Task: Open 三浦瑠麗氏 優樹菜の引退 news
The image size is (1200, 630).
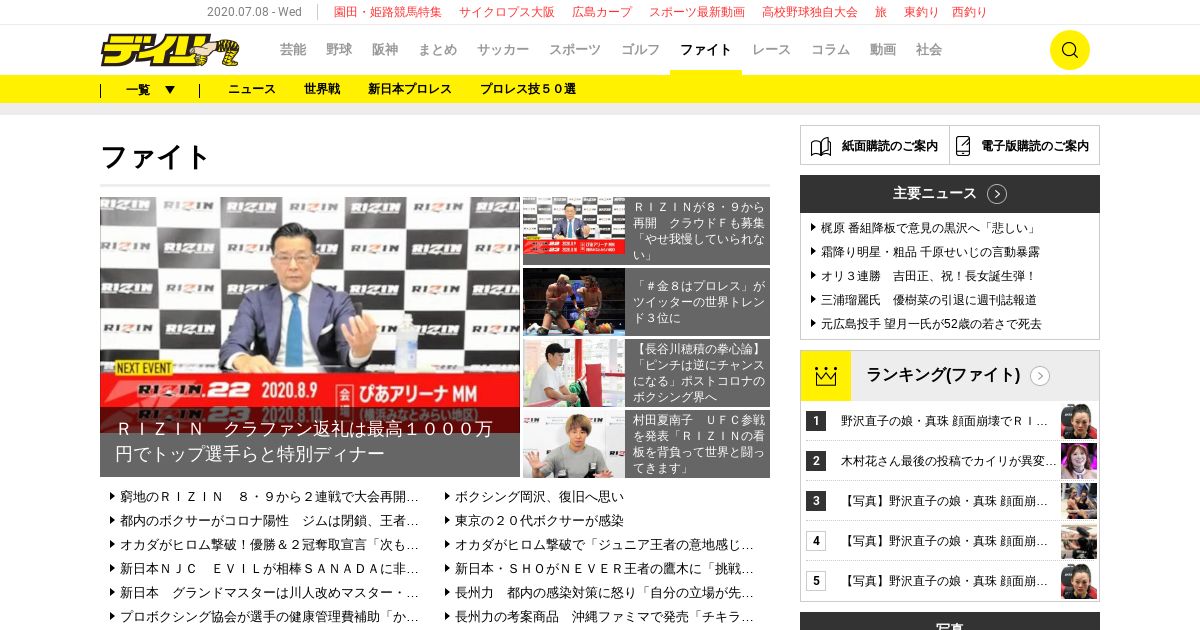Action: (x=928, y=300)
